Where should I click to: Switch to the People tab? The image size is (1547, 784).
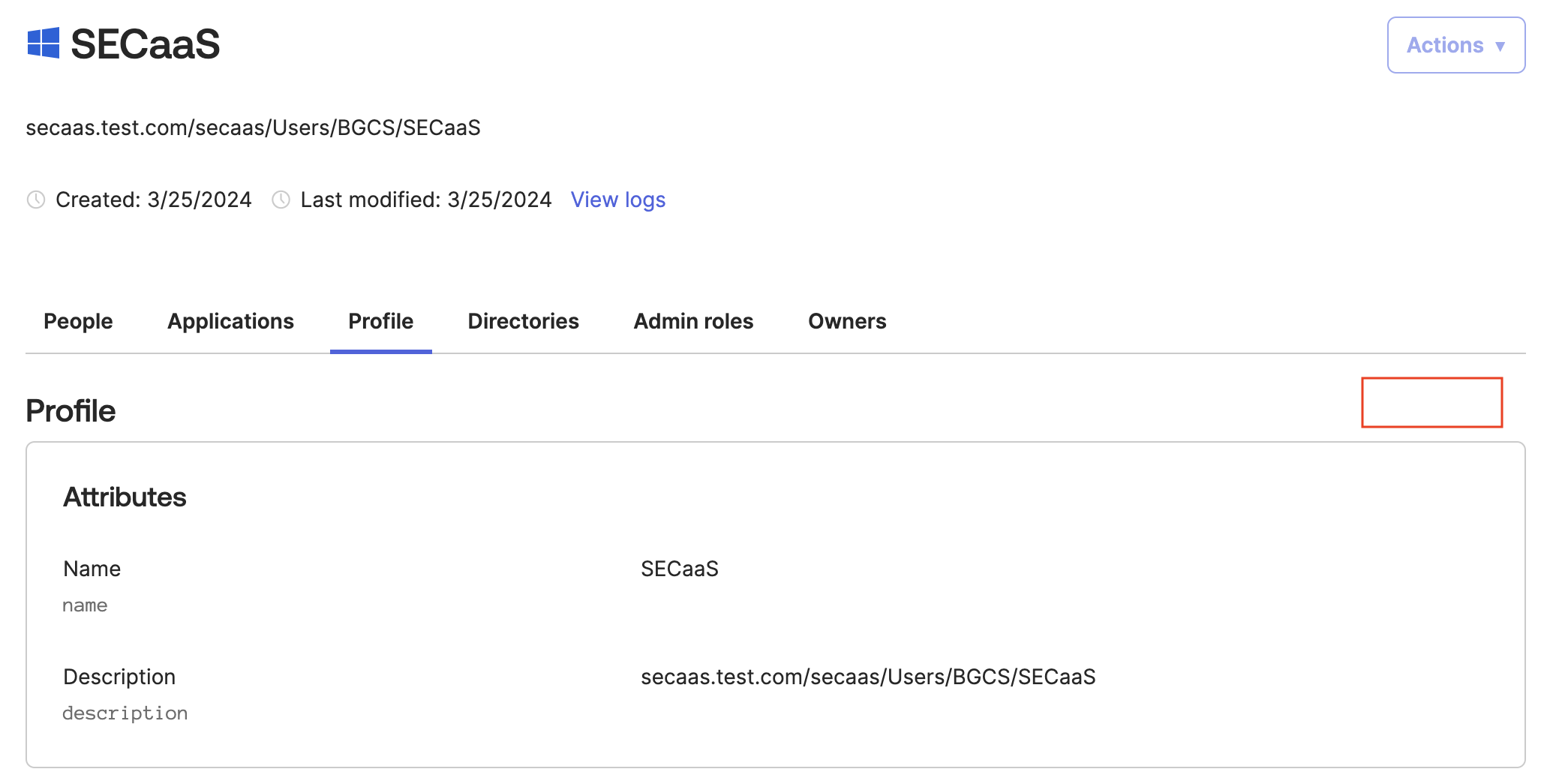point(78,321)
